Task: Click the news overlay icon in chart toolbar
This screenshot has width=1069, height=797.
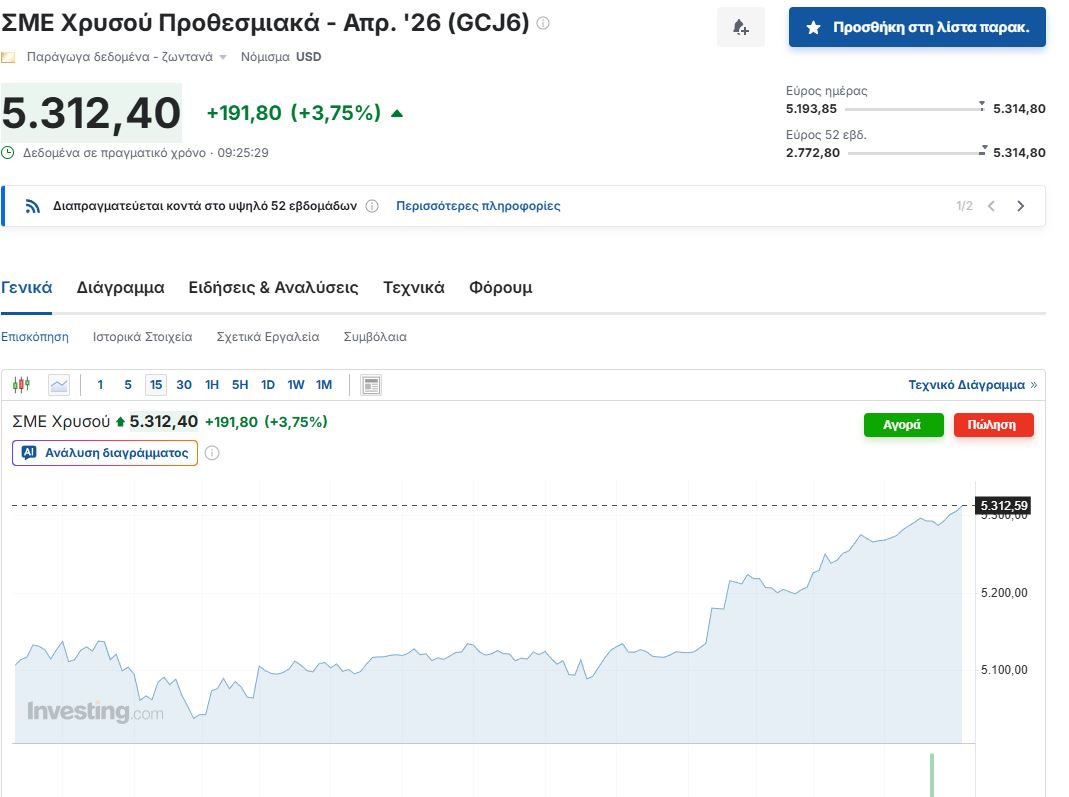Action: click(x=371, y=385)
